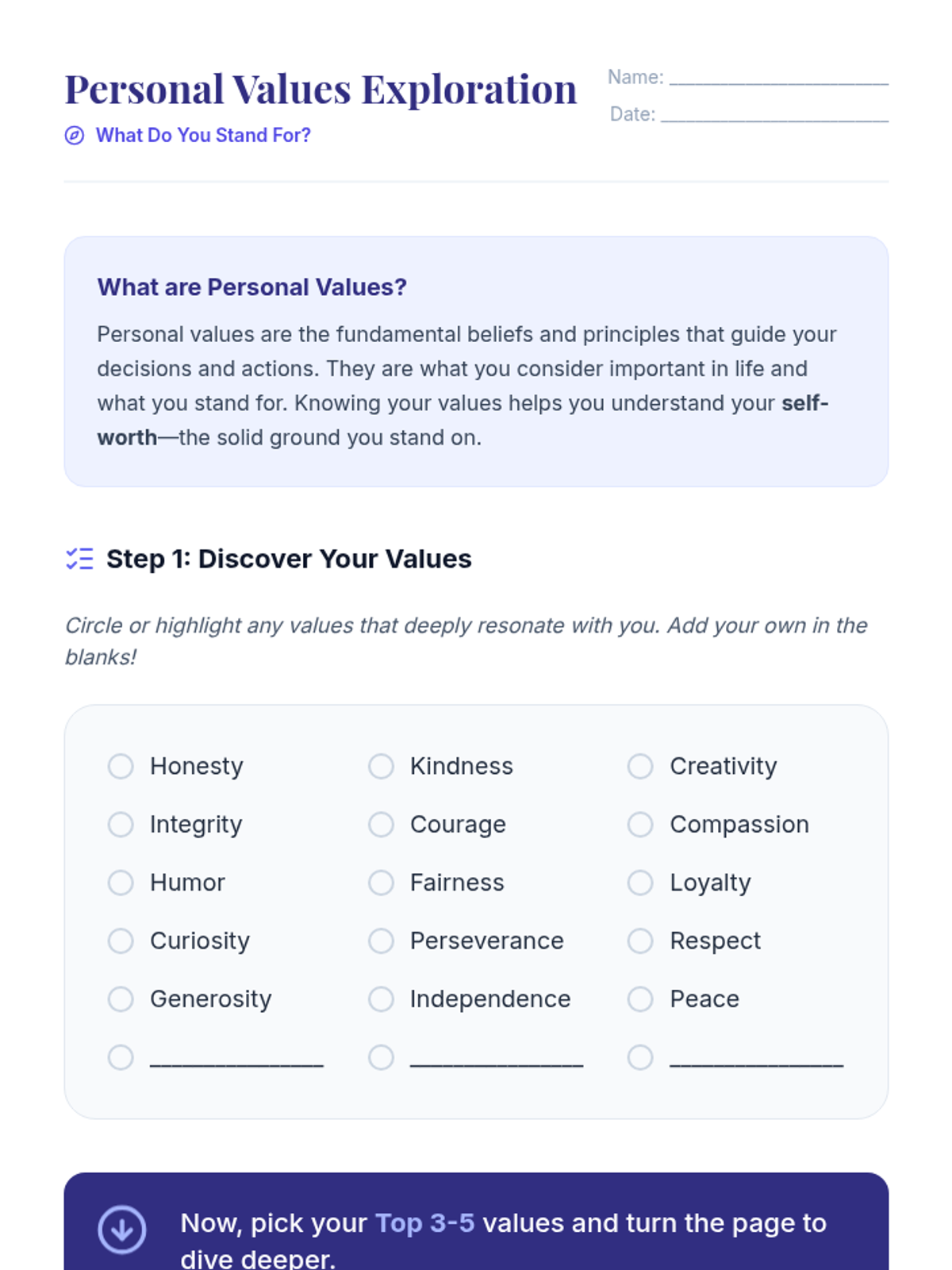Click the middle custom value blank line

[x=497, y=1060]
